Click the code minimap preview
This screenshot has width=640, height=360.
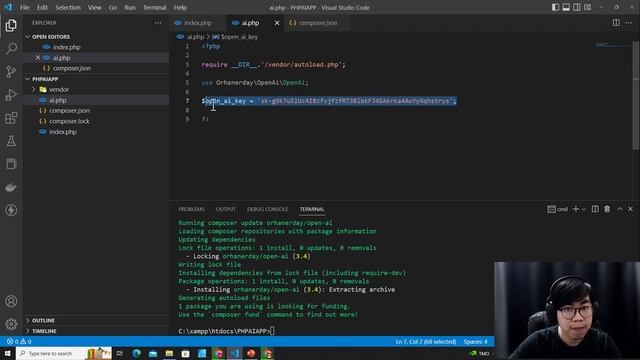613,44
